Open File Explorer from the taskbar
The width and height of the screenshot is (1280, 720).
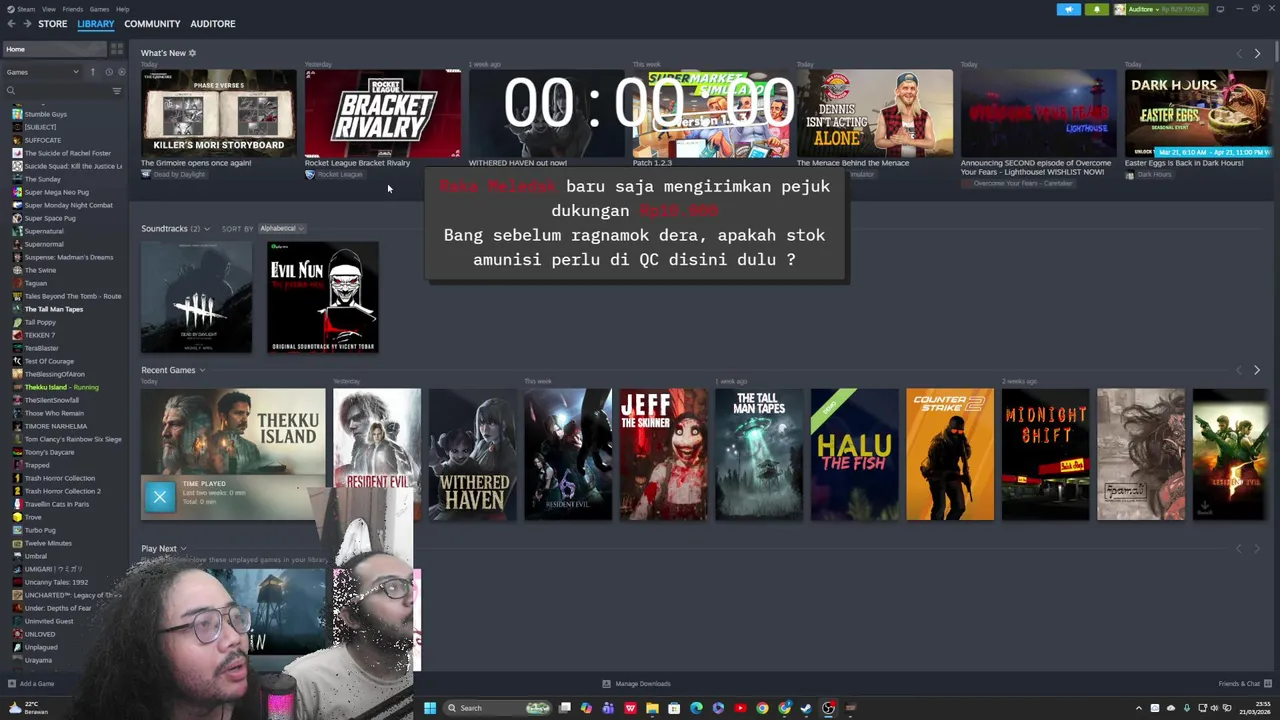(x=652, y=708)
